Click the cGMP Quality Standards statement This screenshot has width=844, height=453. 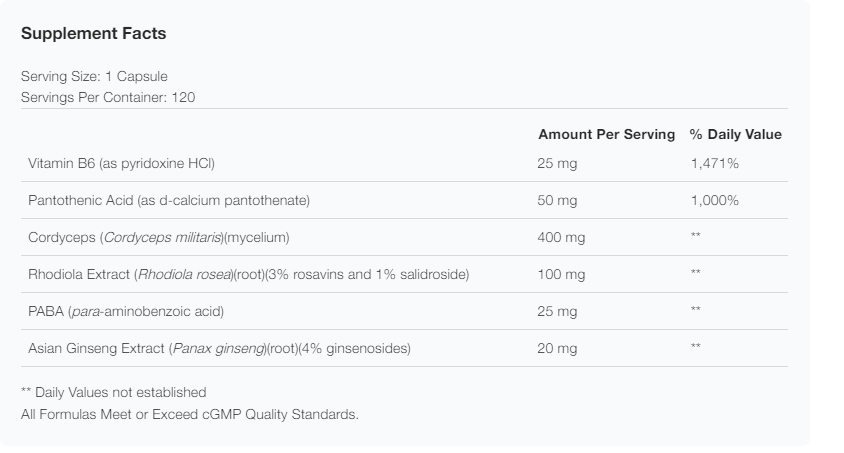pos(189,413)
